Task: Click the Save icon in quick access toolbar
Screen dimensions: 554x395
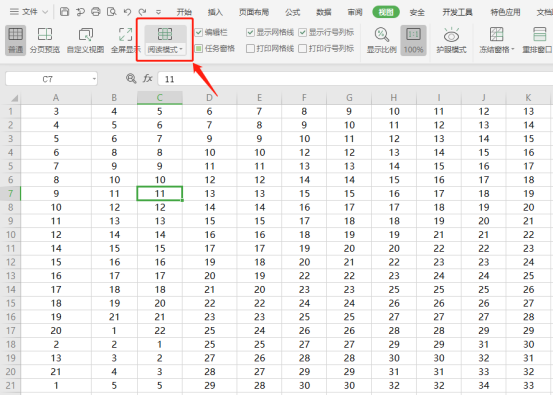Action: (x=64, y=12)
